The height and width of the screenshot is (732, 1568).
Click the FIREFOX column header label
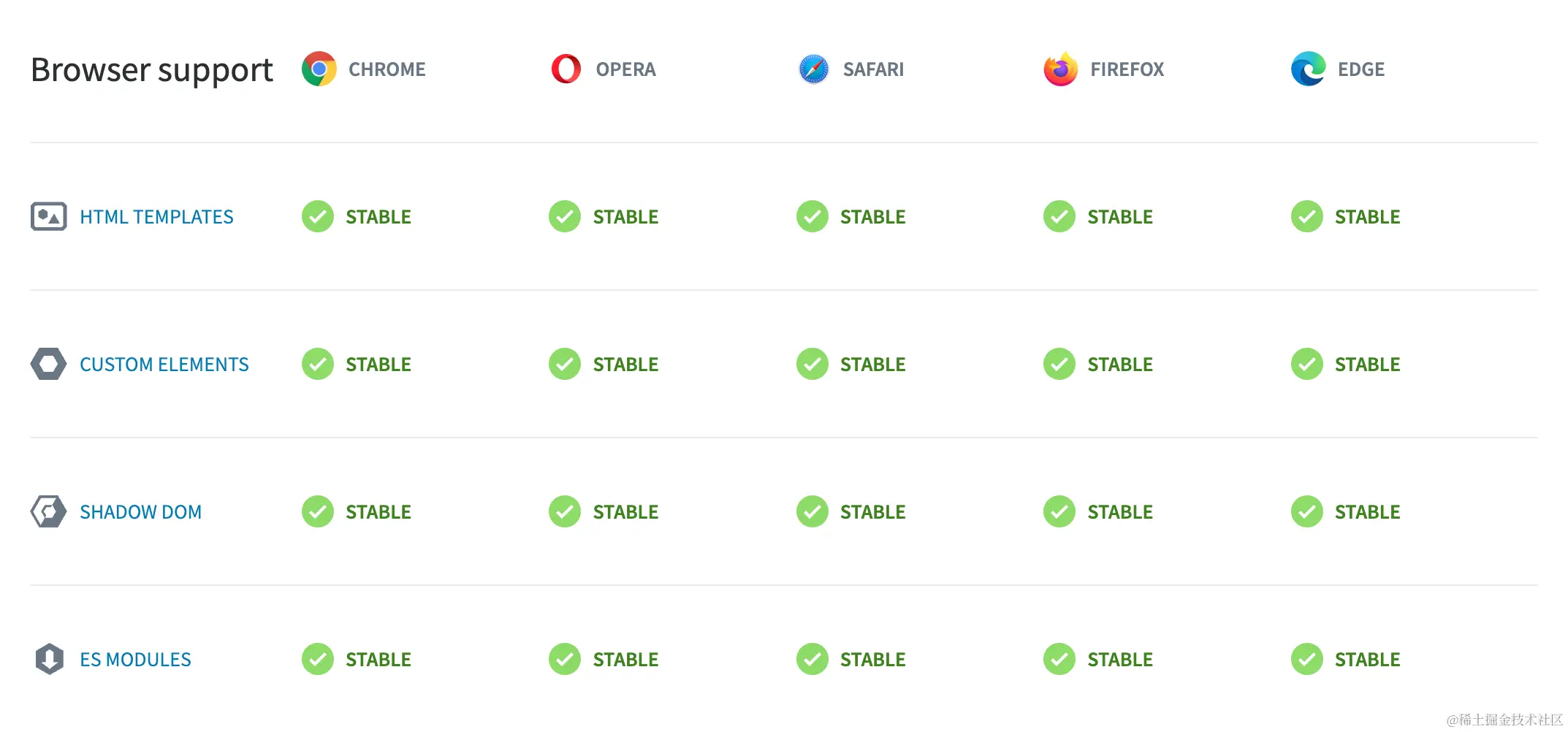pos(1127,69)
